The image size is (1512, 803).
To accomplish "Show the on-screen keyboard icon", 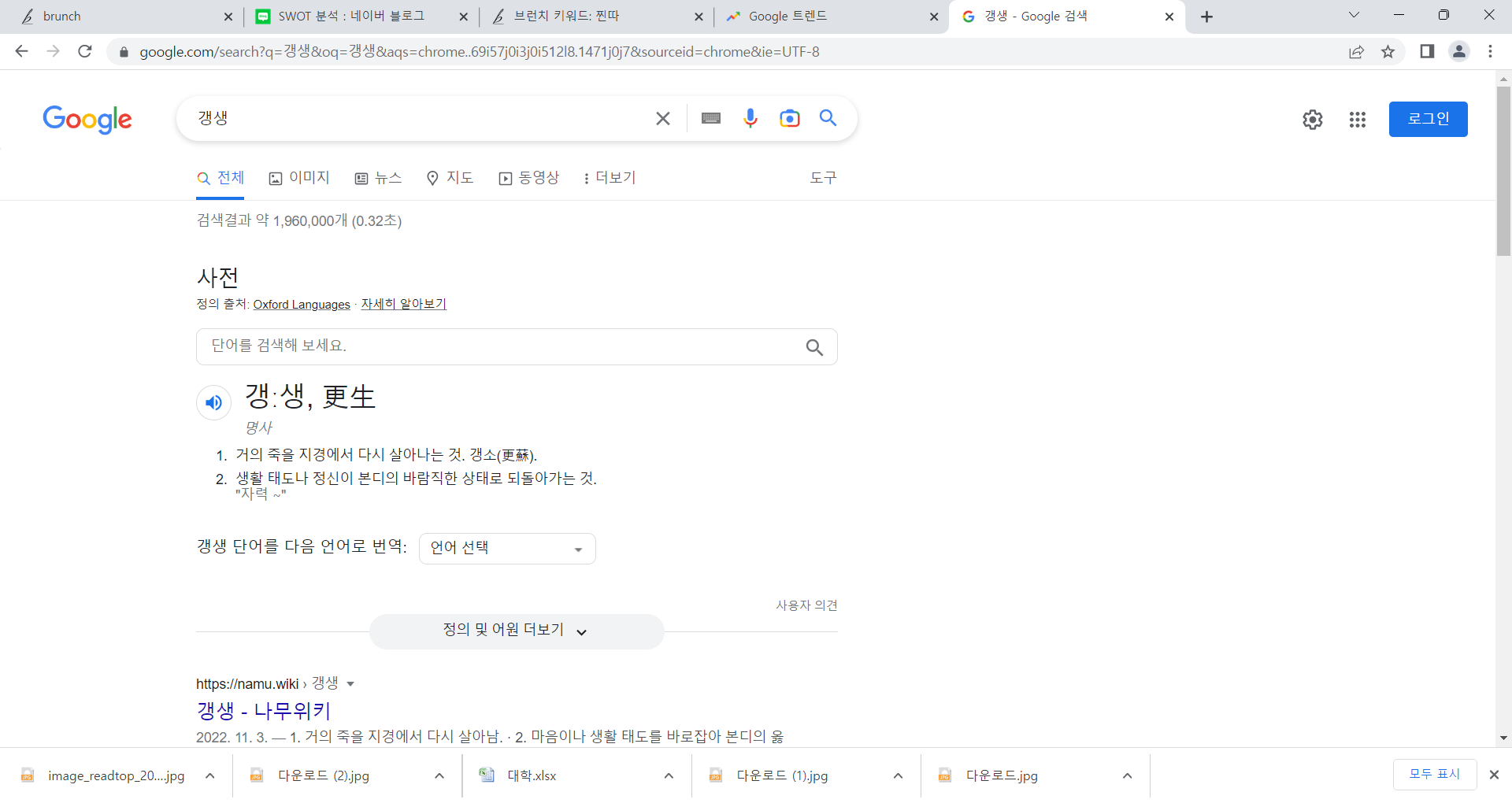I will [x=710, y=118].
